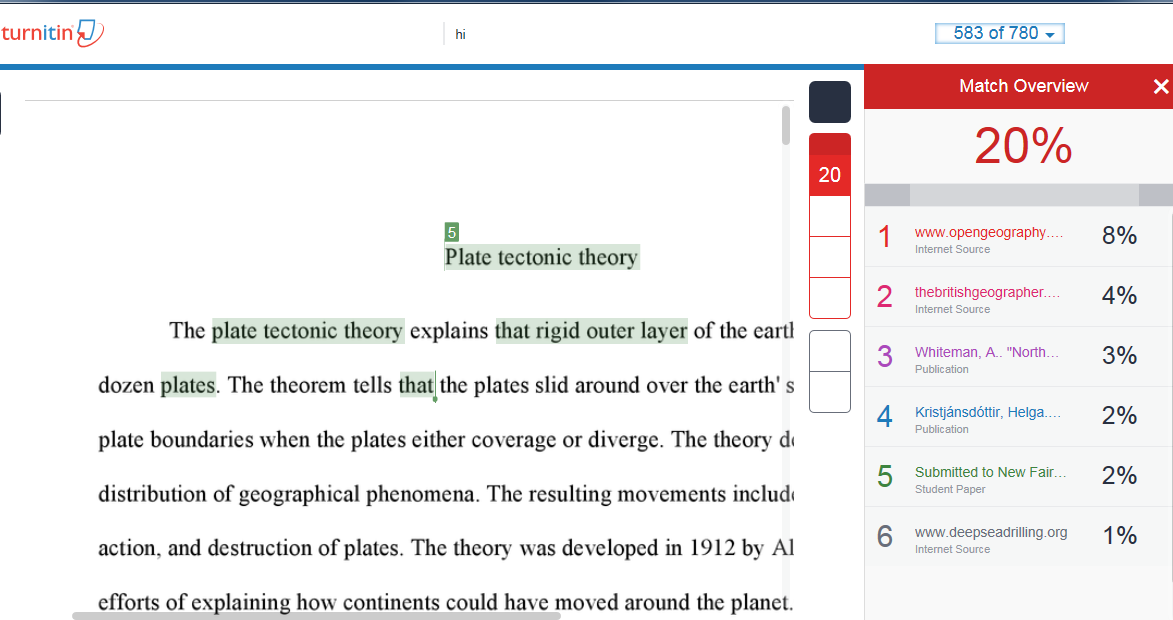Close the Match Overview panel

click(x=1160, y=87)
